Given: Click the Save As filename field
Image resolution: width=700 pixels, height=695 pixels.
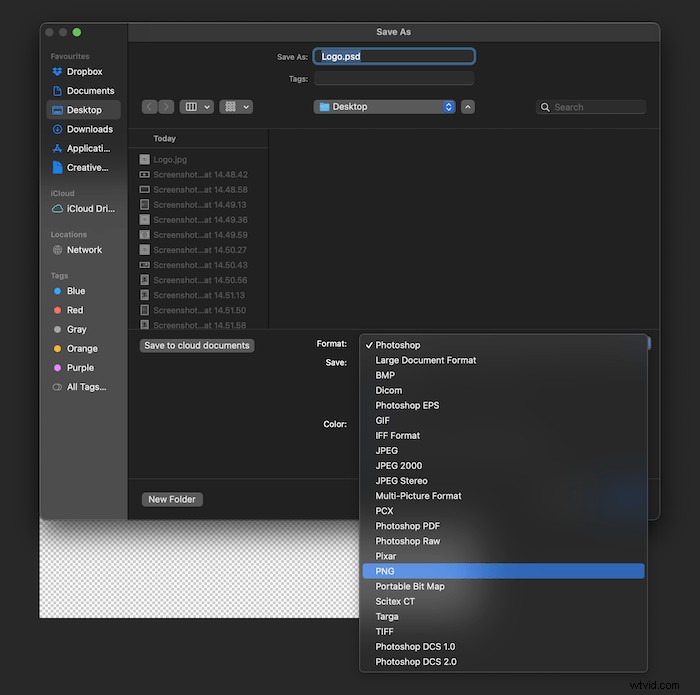Looking at the screenshot, I should point(394,57).
